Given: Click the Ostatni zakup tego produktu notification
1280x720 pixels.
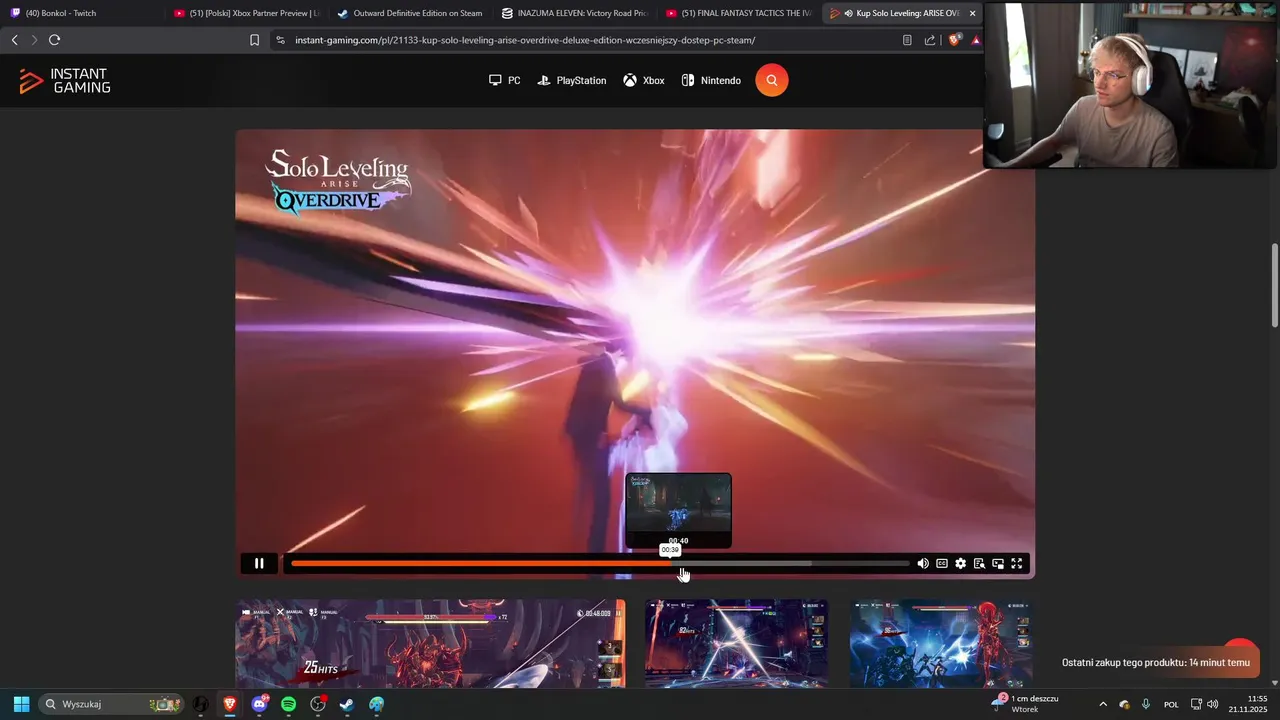Looking at the screenshot, I should [1156, 662].
